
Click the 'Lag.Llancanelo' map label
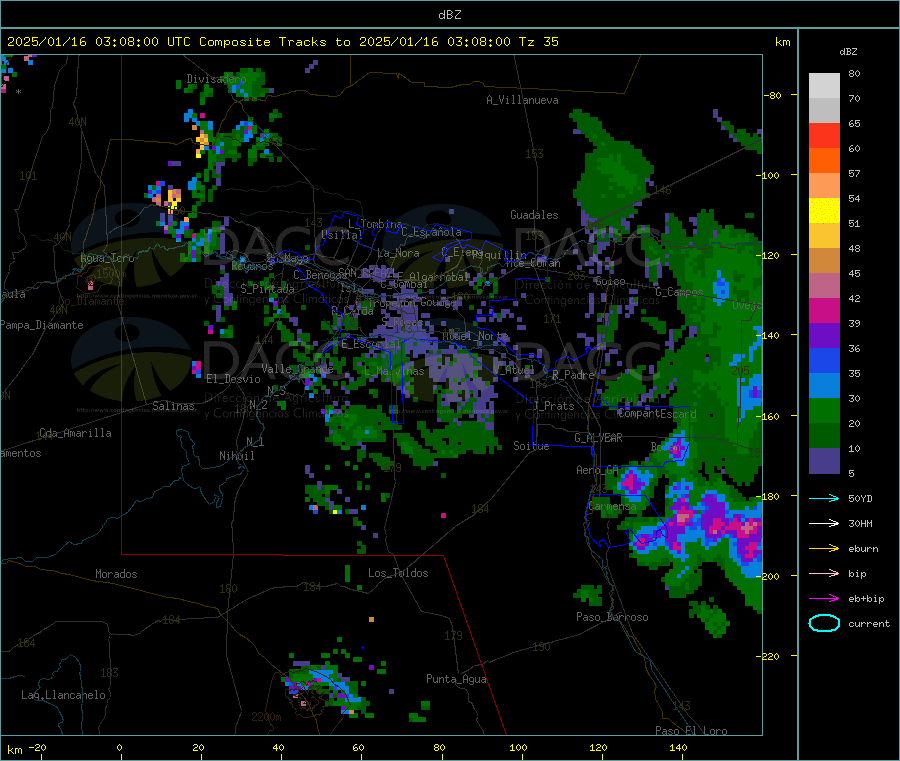(63, 695)
